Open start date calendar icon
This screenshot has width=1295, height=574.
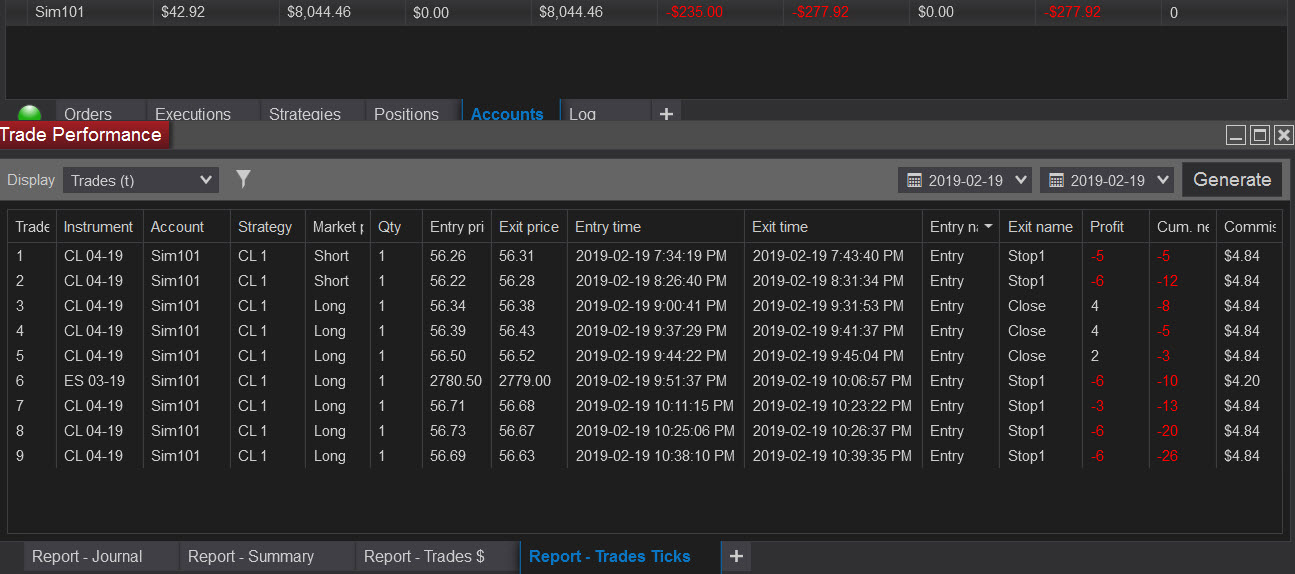pos(914,180)
